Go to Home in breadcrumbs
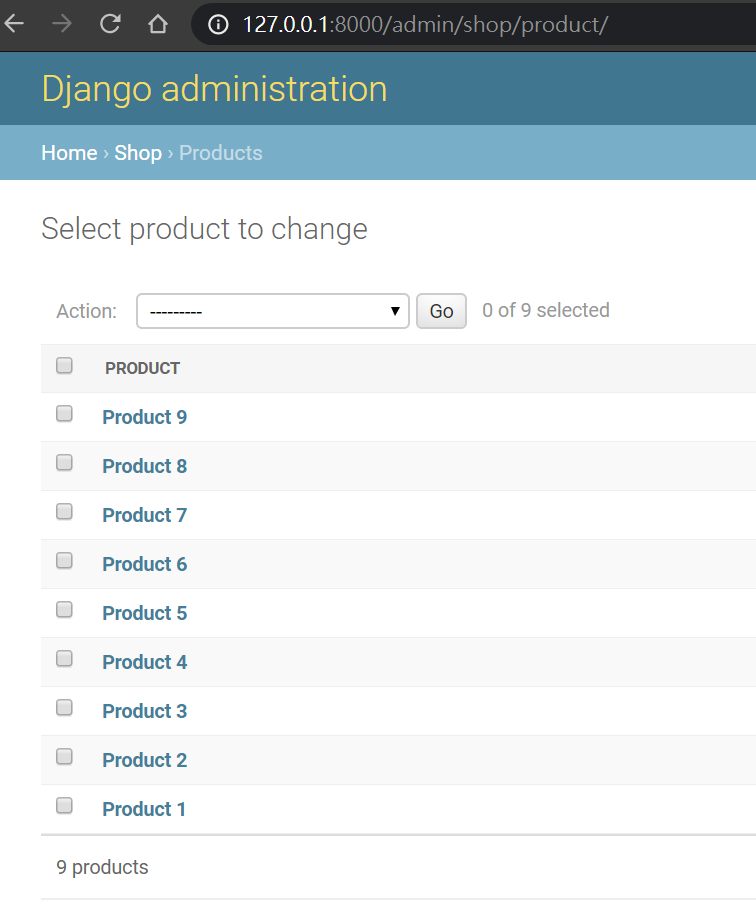This screenshot has width=756, height=907. pos(69,153)
